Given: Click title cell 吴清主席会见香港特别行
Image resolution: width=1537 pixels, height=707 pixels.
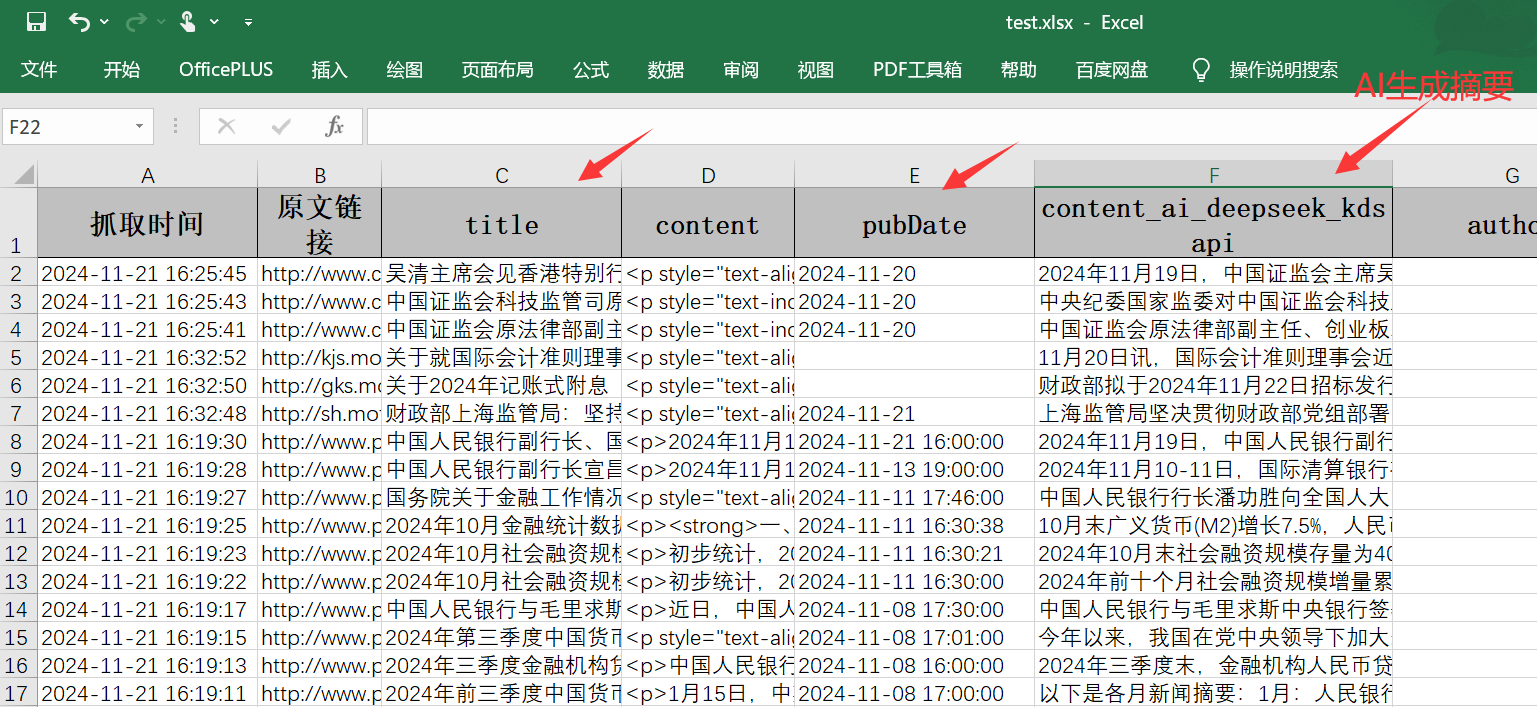Looking at the screenshot, I should [502, 273].
